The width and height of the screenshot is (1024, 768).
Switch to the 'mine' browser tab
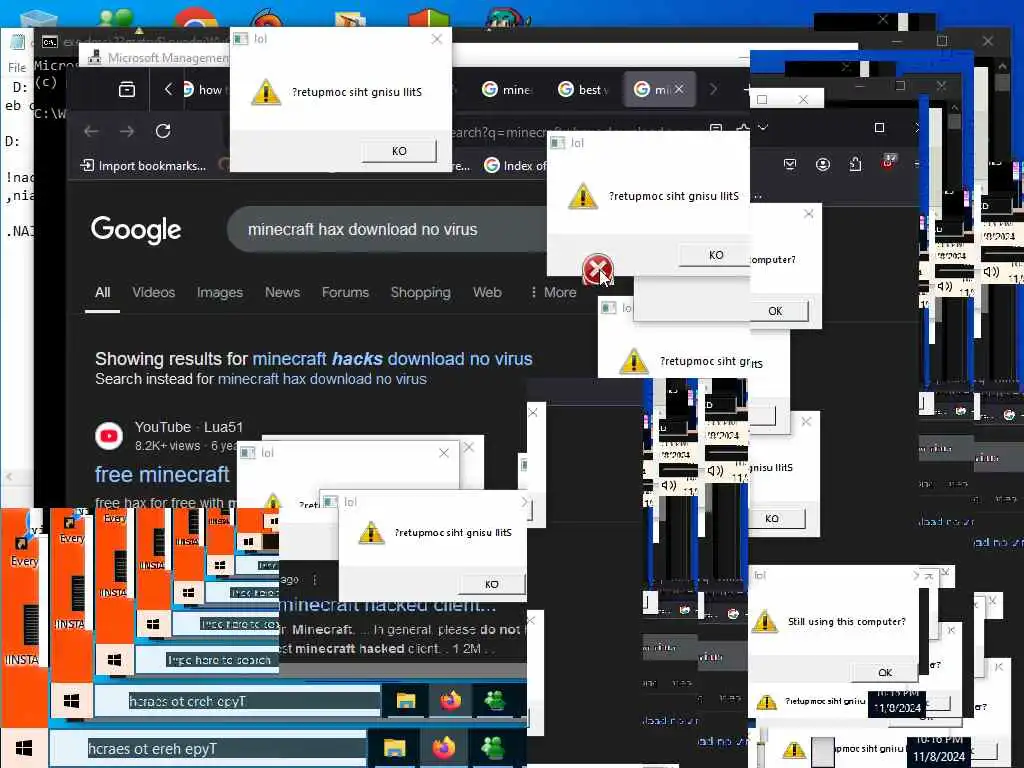(507, 89)
